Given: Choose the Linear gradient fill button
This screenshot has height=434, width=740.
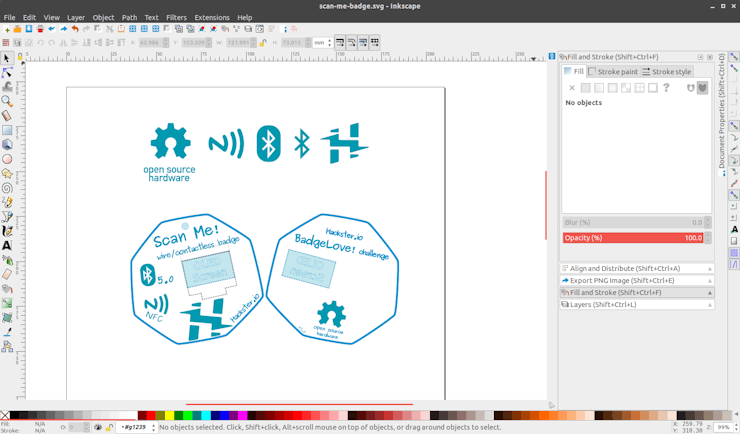Looking at the screenshot, I should 599,88.
